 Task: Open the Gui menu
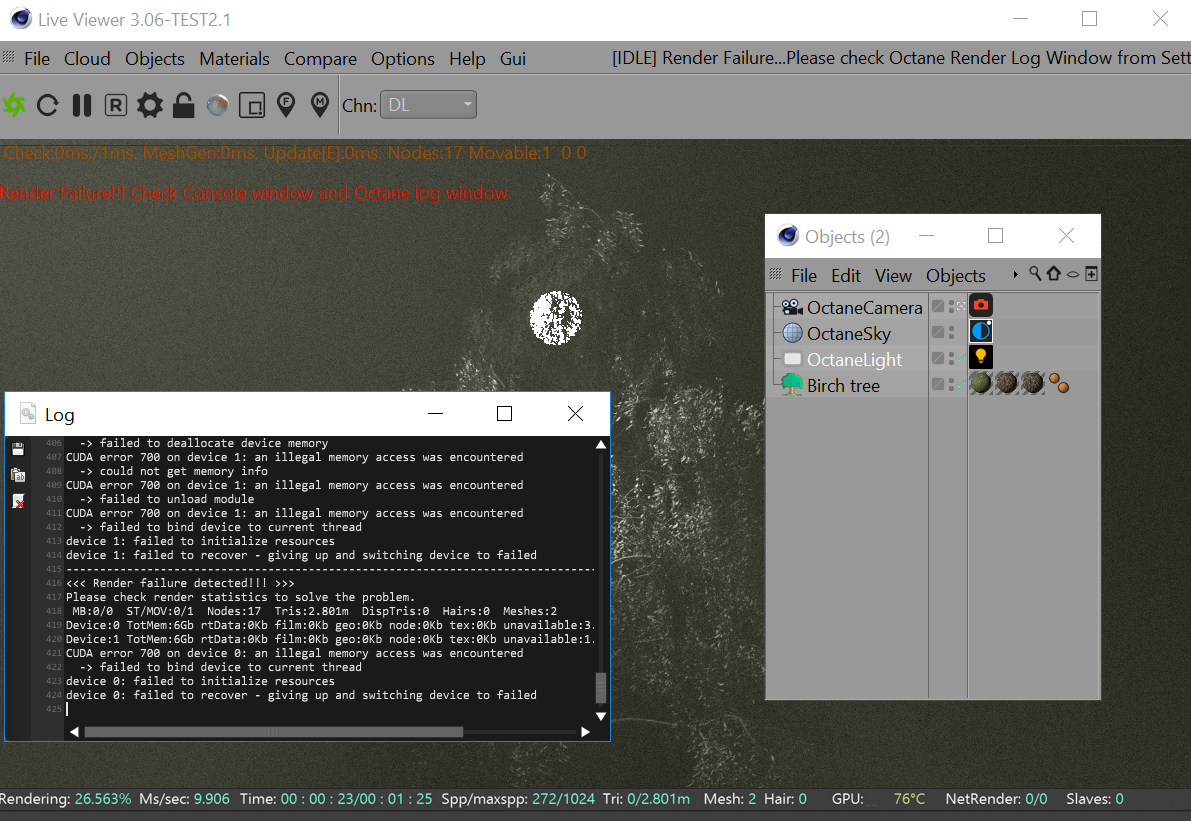[513, 58]
